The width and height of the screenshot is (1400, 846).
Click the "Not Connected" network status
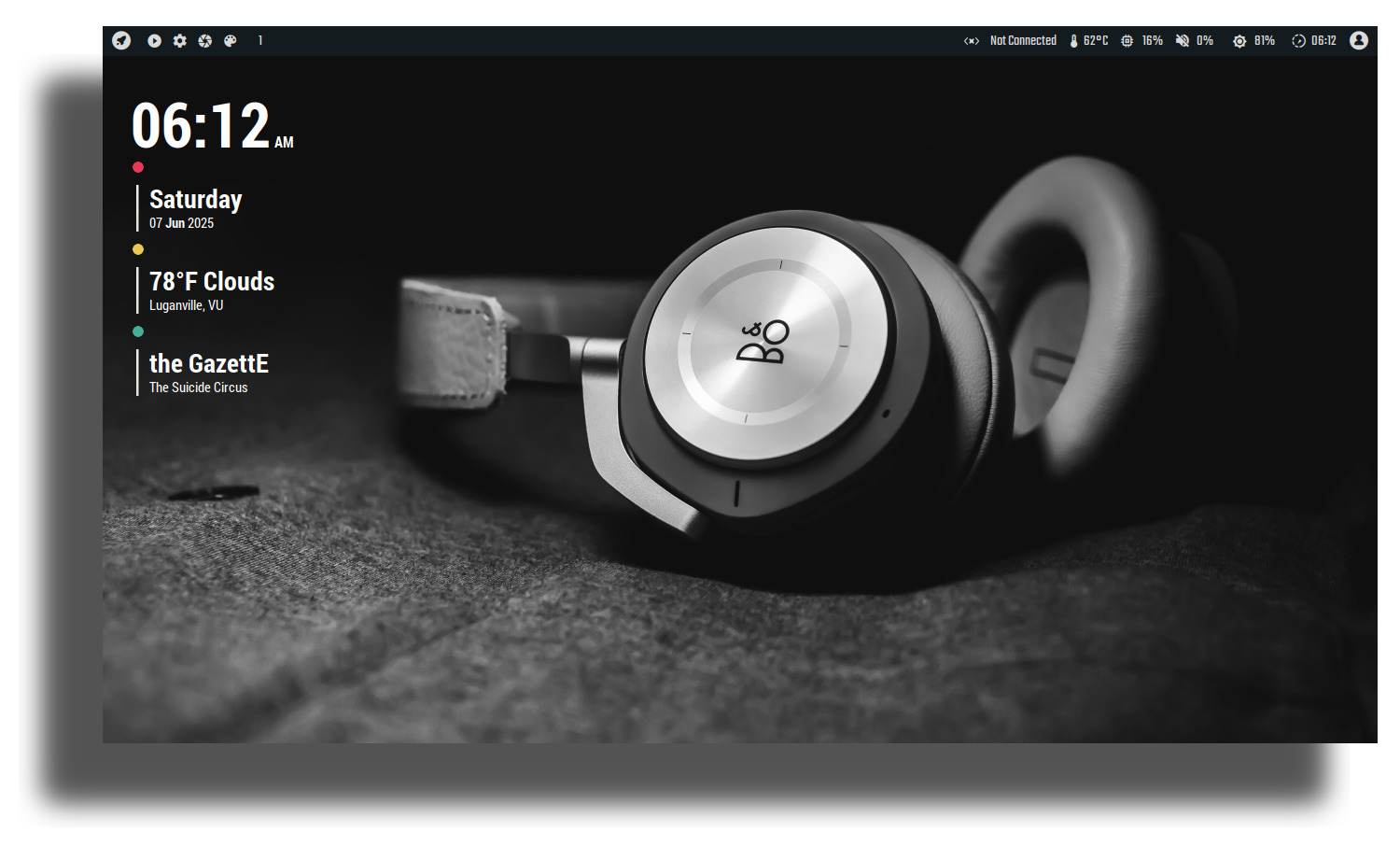pos(1023,40)
